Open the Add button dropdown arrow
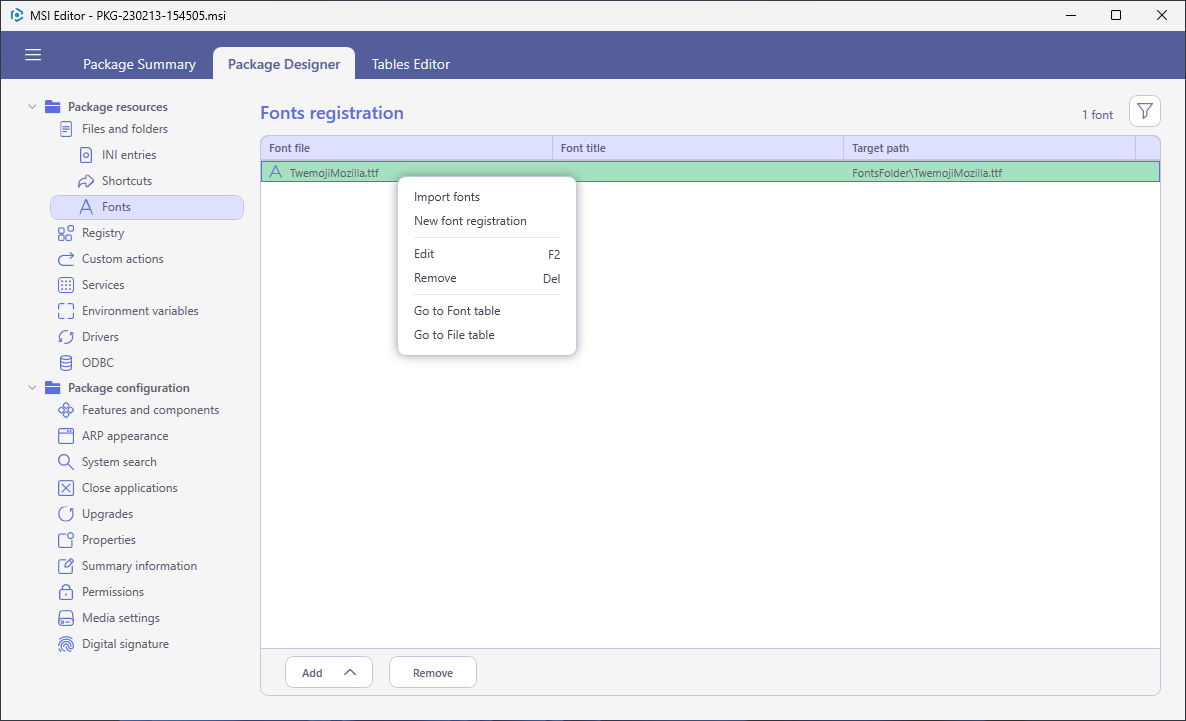 click(x=349, y=672)
